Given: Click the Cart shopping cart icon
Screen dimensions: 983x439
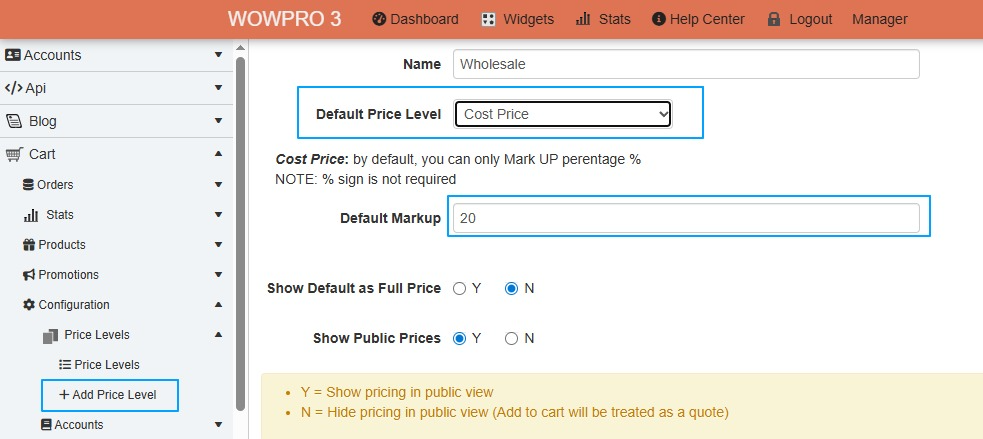Looking at the screenshot, I should pyautogui.click(x=14, y=154).
